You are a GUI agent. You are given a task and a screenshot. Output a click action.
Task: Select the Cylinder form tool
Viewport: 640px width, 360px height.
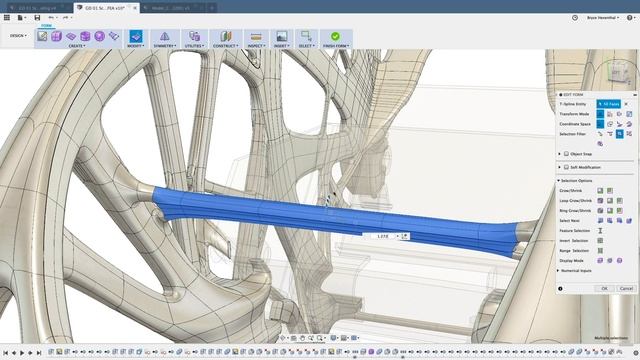[85, 36]
